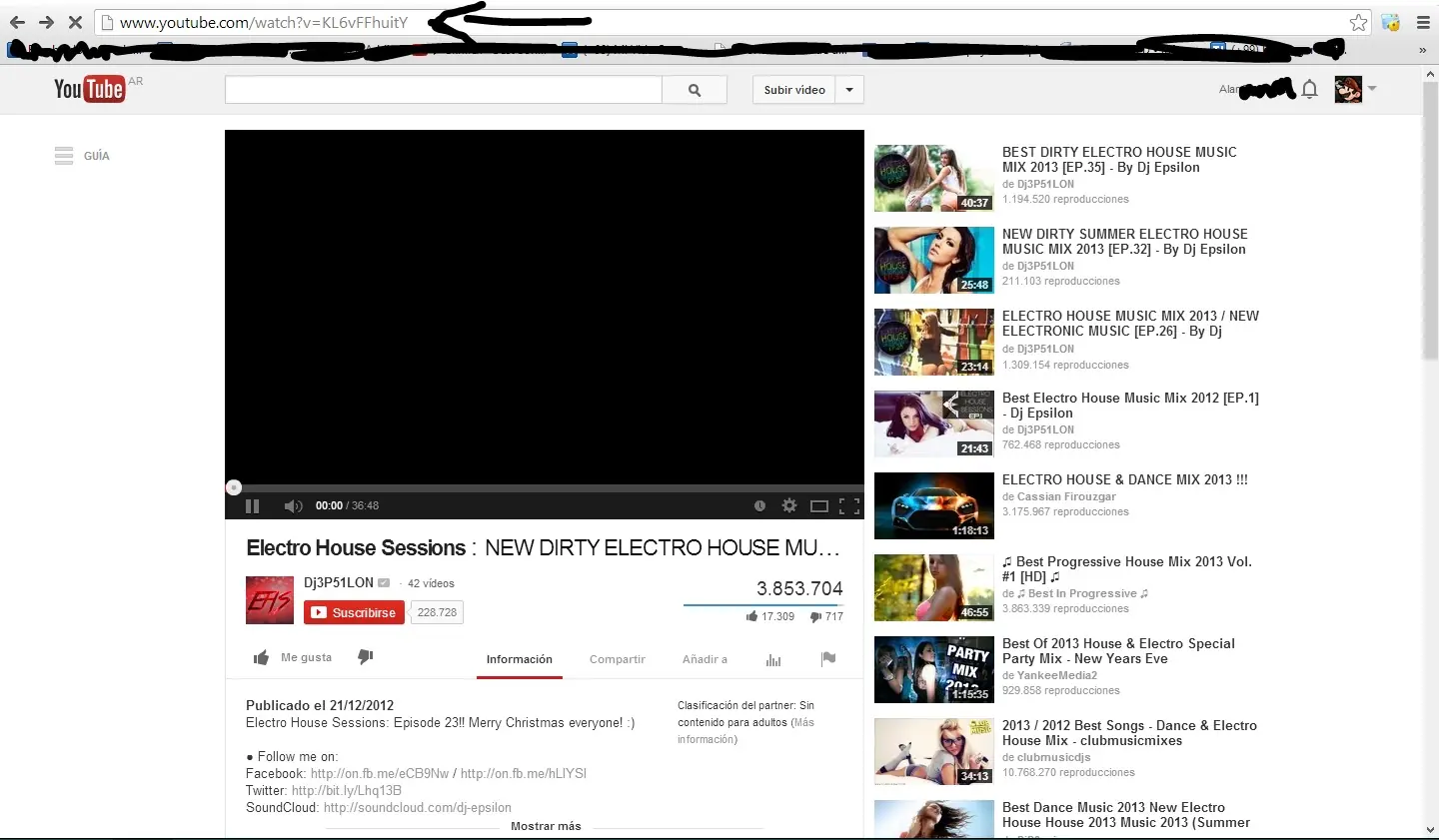Open the clubmusicdjs channel link

1054,757
